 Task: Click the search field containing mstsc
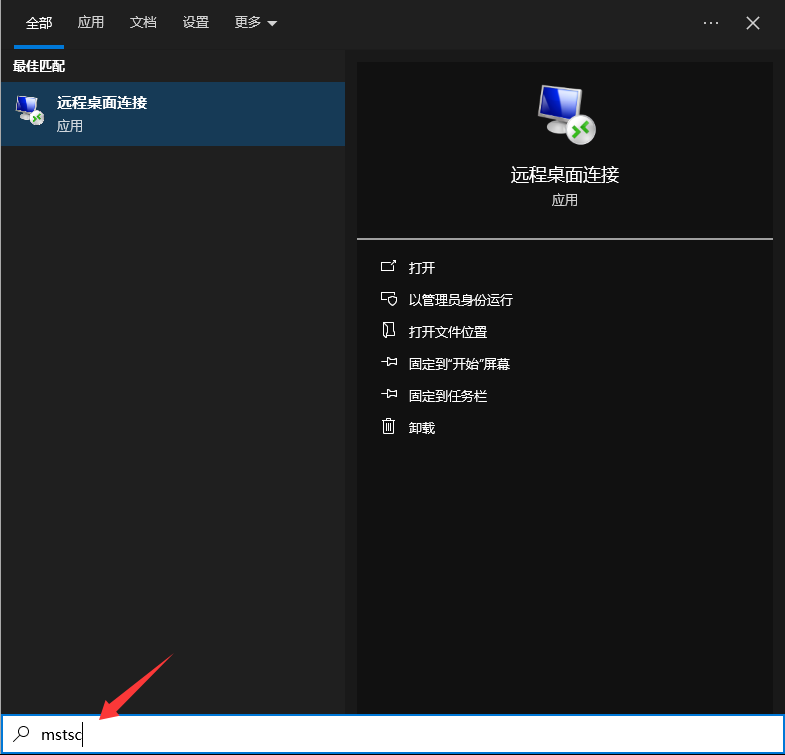400,735
